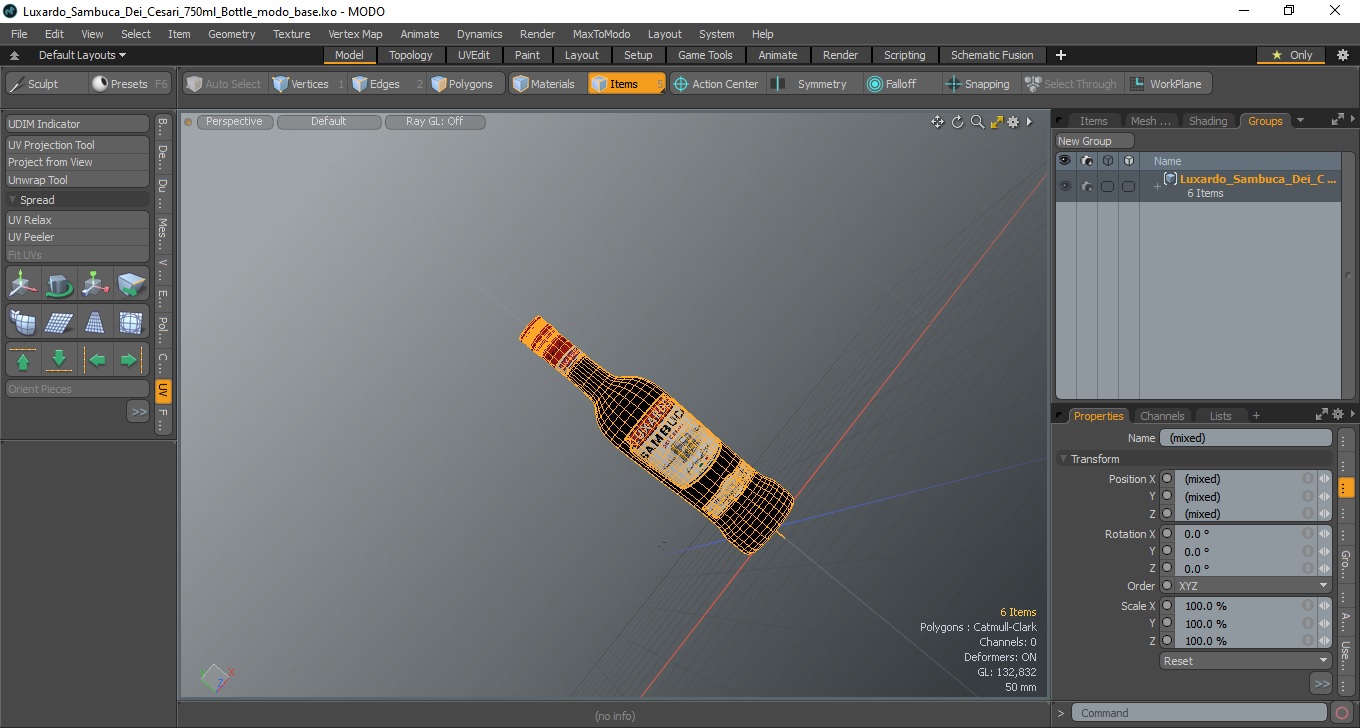
Task: Switch to Edges selection mode
Action: 387,84
